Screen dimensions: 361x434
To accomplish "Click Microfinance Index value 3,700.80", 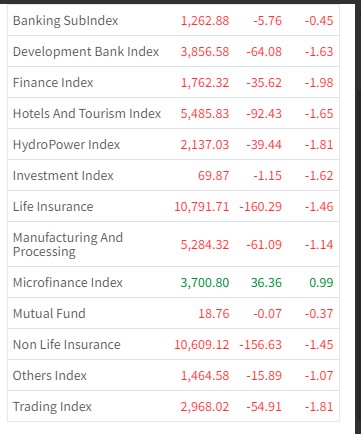I will (205, 283).
